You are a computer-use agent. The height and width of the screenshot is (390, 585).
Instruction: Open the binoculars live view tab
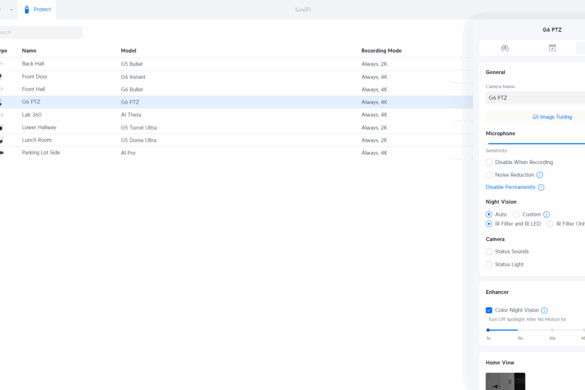coord(504,48)
